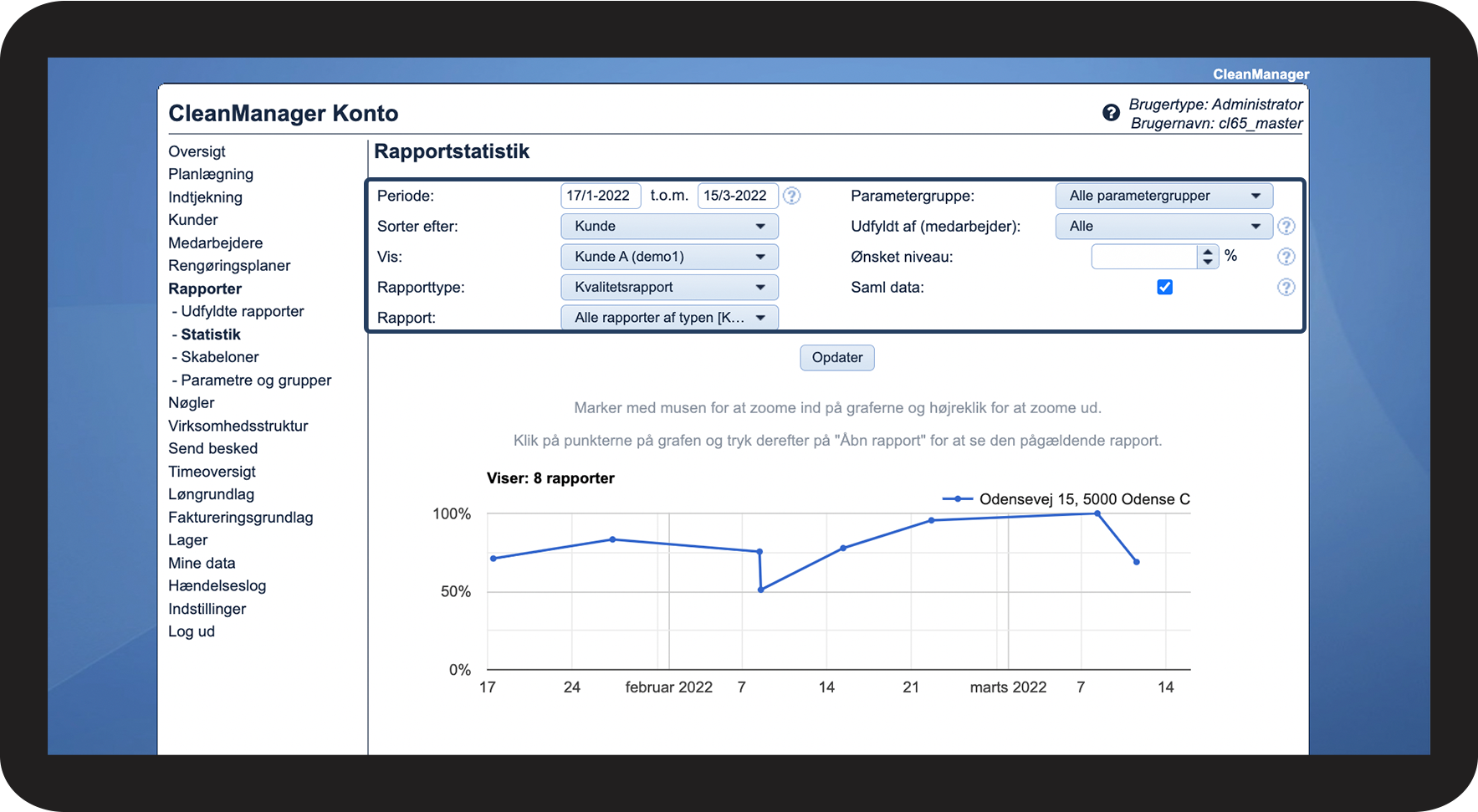
Task: Open the Rapporttype dropdown
Action: pos(669,287)
